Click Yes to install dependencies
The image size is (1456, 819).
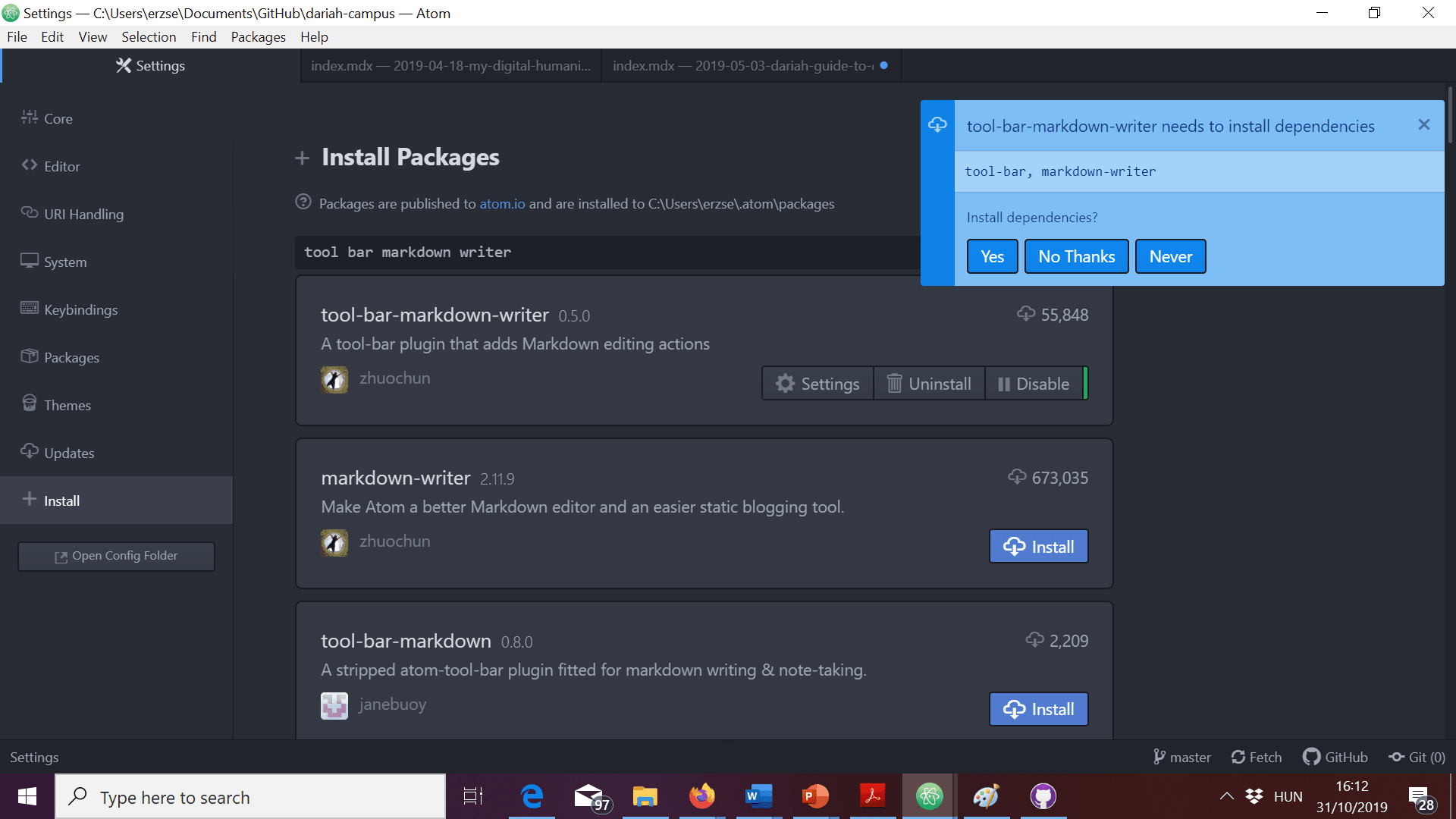992,256
